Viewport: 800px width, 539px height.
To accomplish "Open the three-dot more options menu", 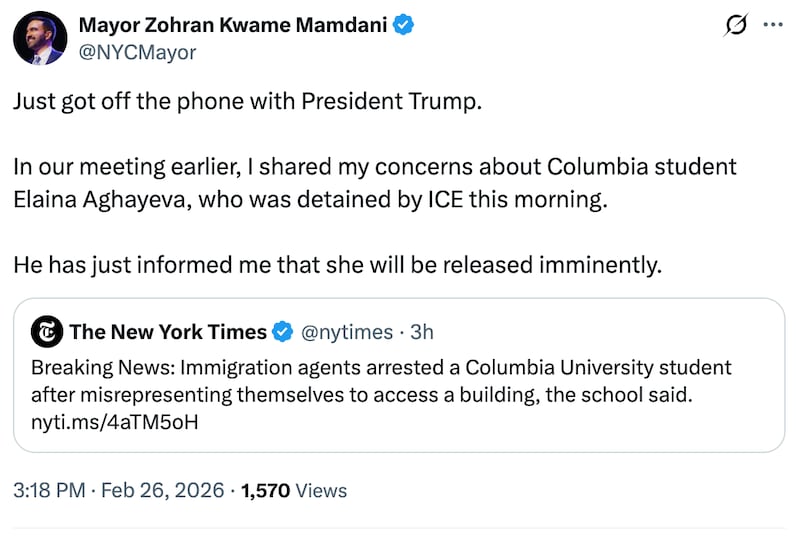I will point(773,26).
